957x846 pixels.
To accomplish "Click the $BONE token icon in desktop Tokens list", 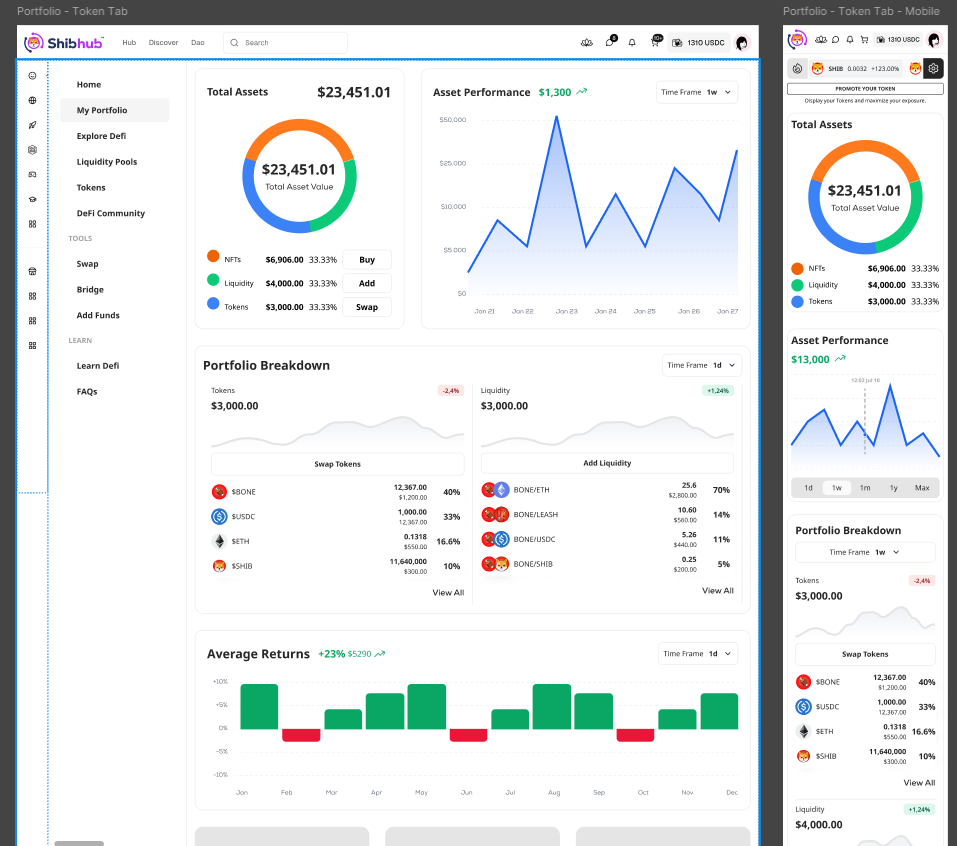I will click(219, 491).
